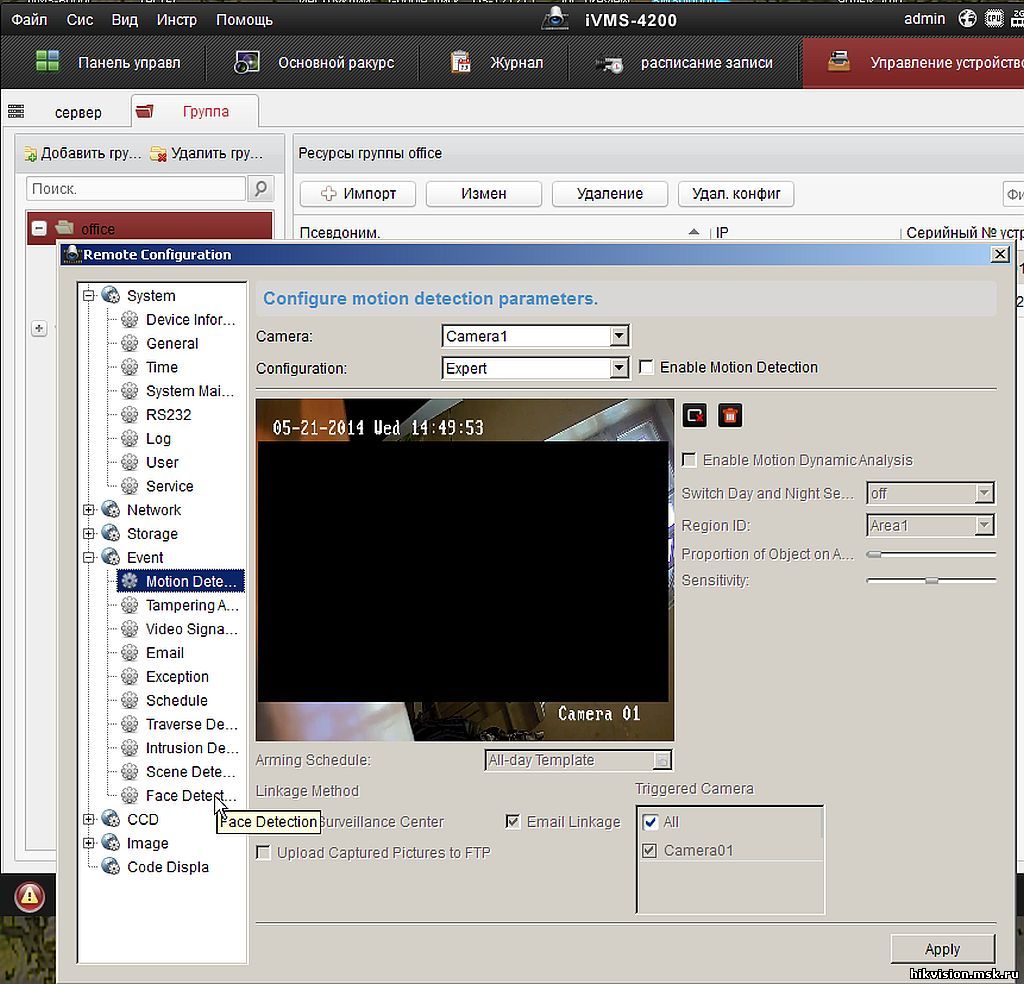Click the Image gear icon in tree
The image size is (1024, 984).
coord(111,843)
